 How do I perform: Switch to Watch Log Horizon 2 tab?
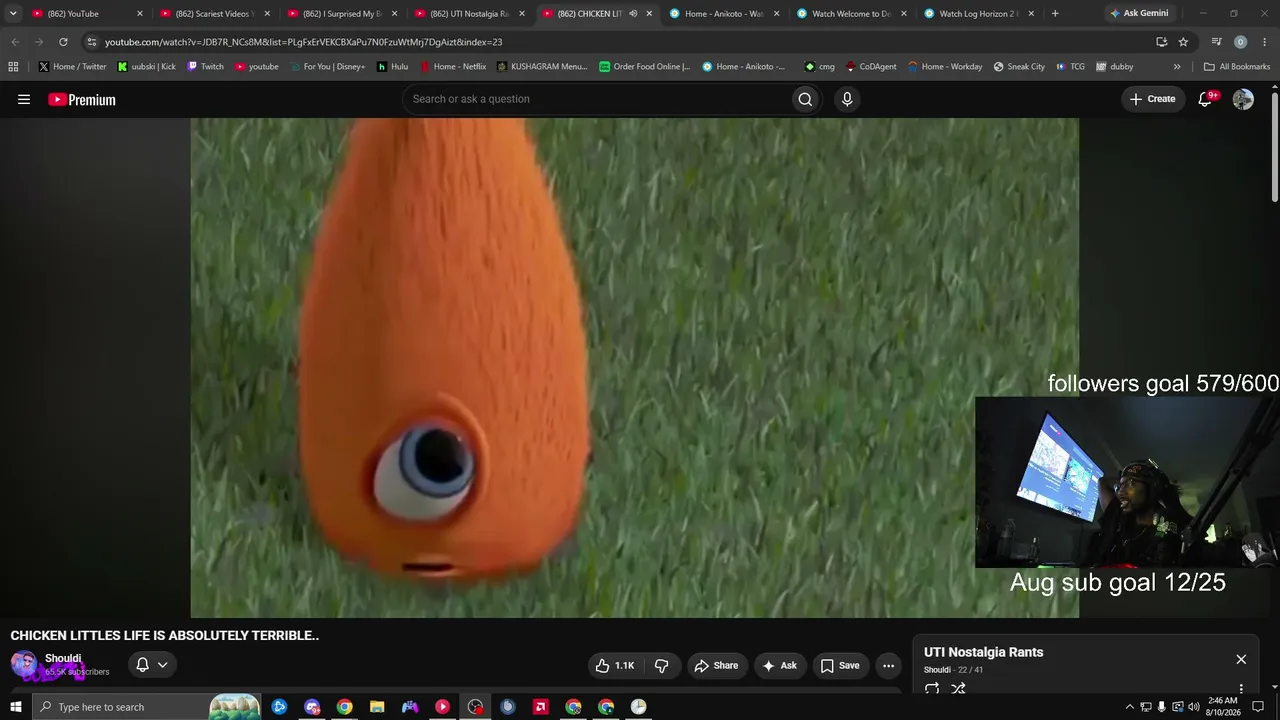(x=979, y=14)
